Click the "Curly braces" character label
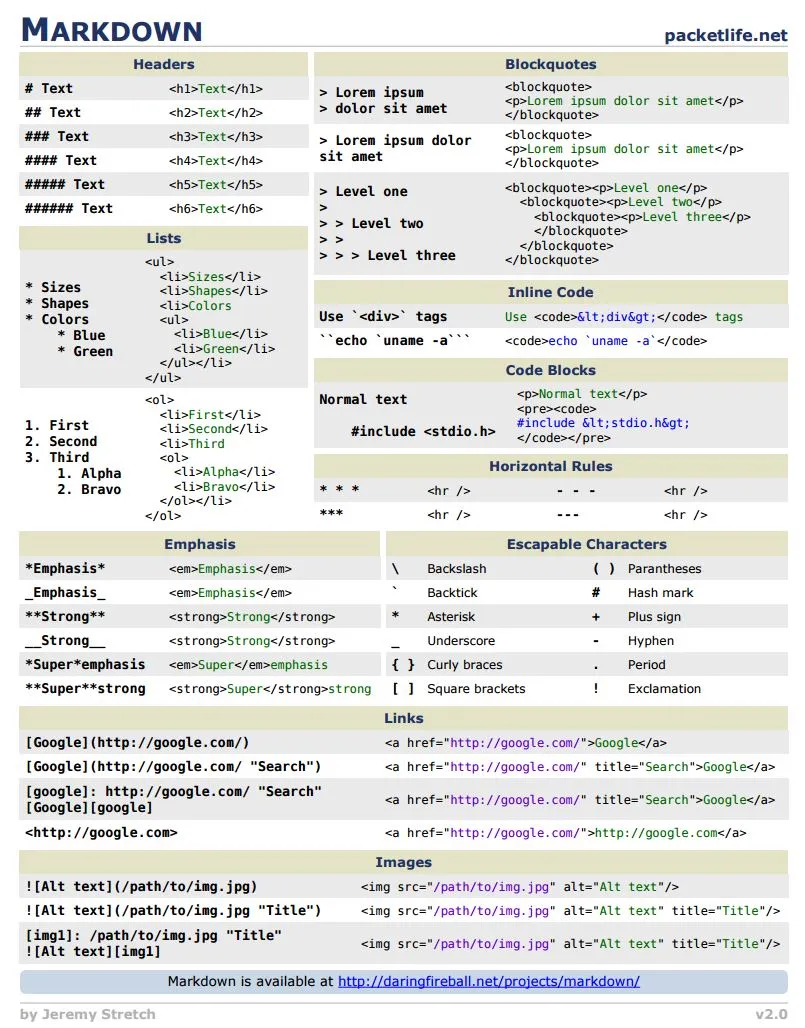Image resolution: width=805 pixels, height=1028 pixels. (465, 665)
